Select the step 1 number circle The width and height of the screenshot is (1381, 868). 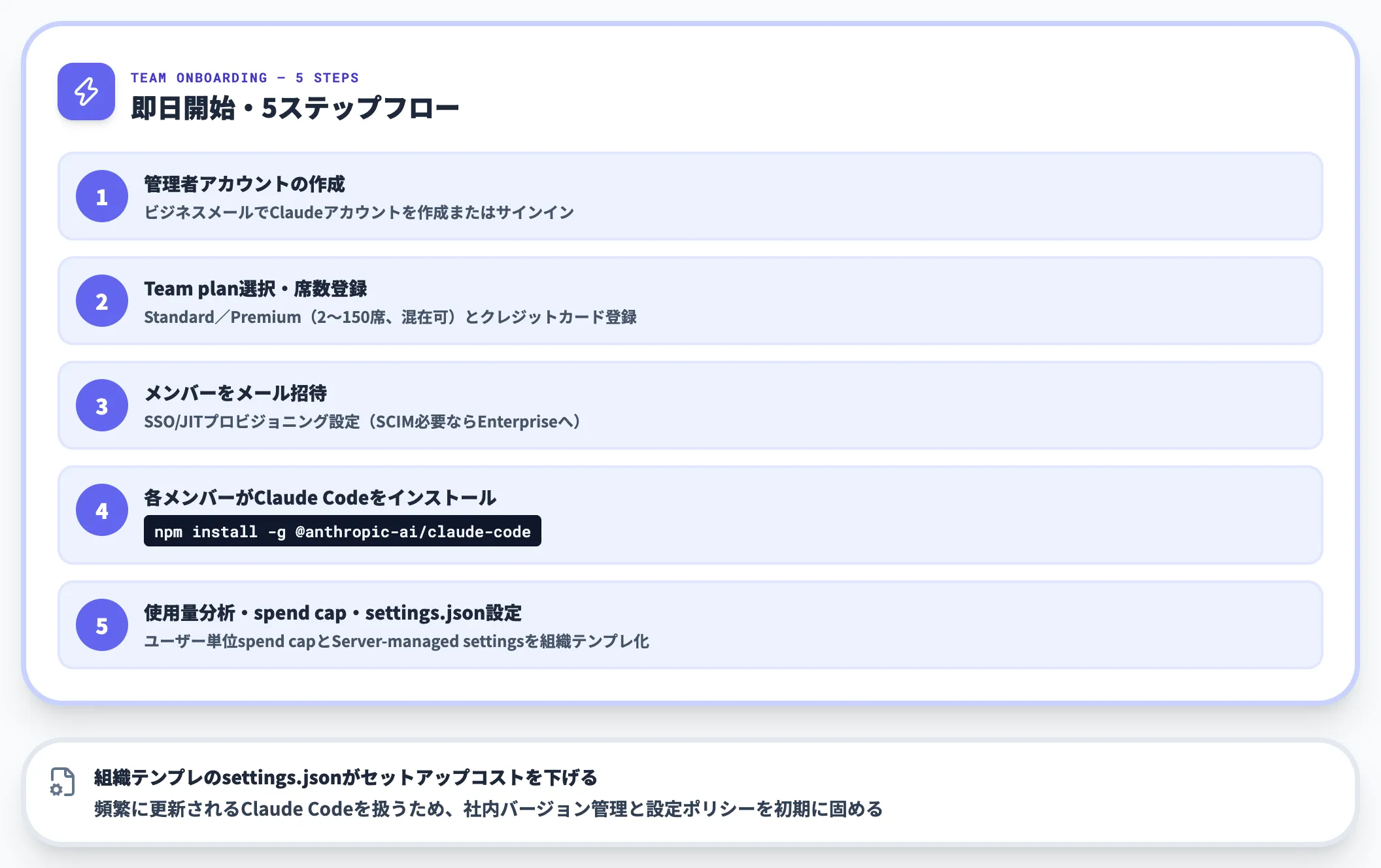[102, 196]
